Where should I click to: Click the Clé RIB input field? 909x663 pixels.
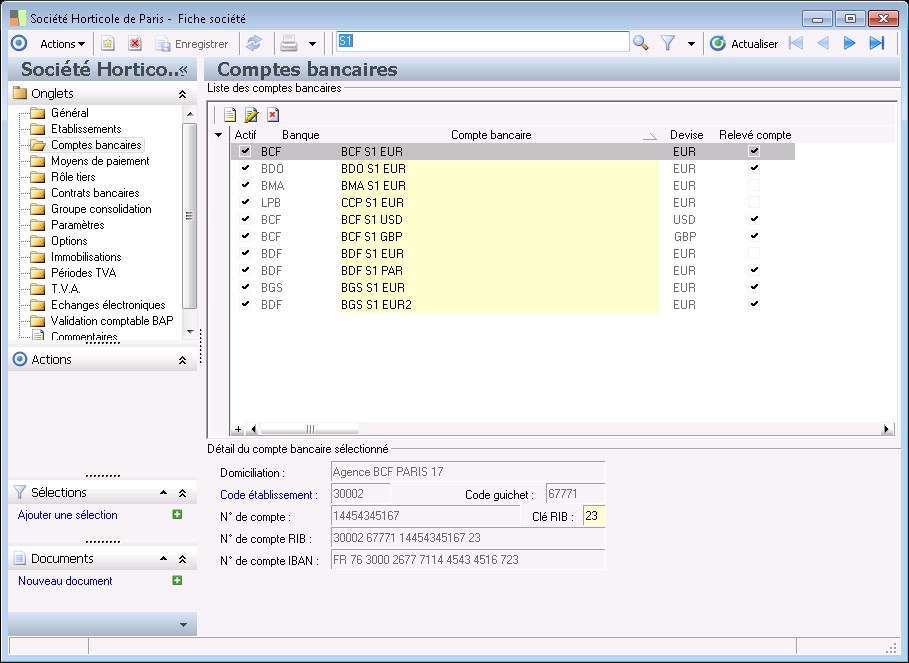pyautogui.click(x=594, y=517)
